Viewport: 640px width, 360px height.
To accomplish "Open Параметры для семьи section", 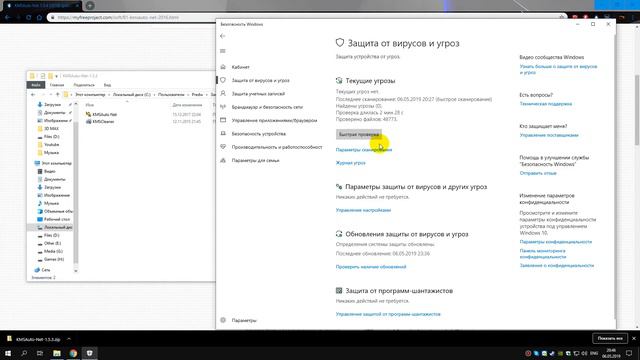I will click(x=255, y=160).
